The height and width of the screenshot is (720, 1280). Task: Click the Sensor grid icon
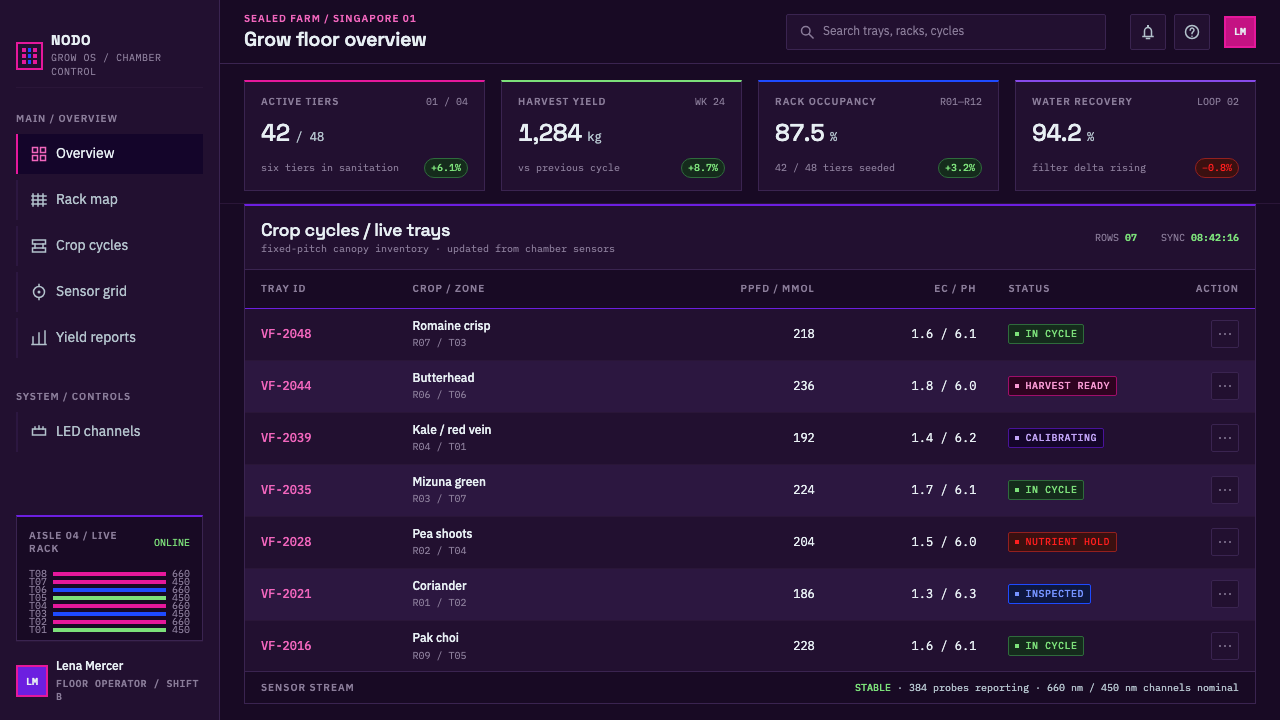[39, 292]
